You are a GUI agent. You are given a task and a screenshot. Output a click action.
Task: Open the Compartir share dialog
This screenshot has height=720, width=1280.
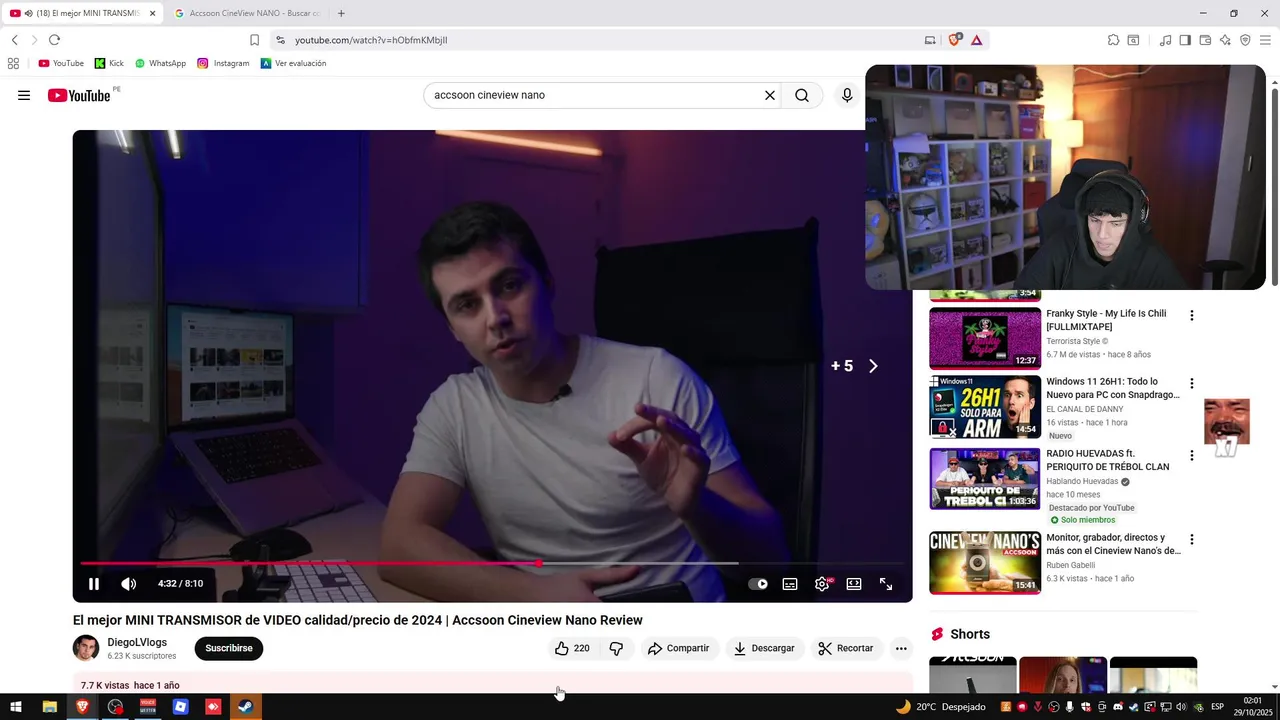(678, 648)
